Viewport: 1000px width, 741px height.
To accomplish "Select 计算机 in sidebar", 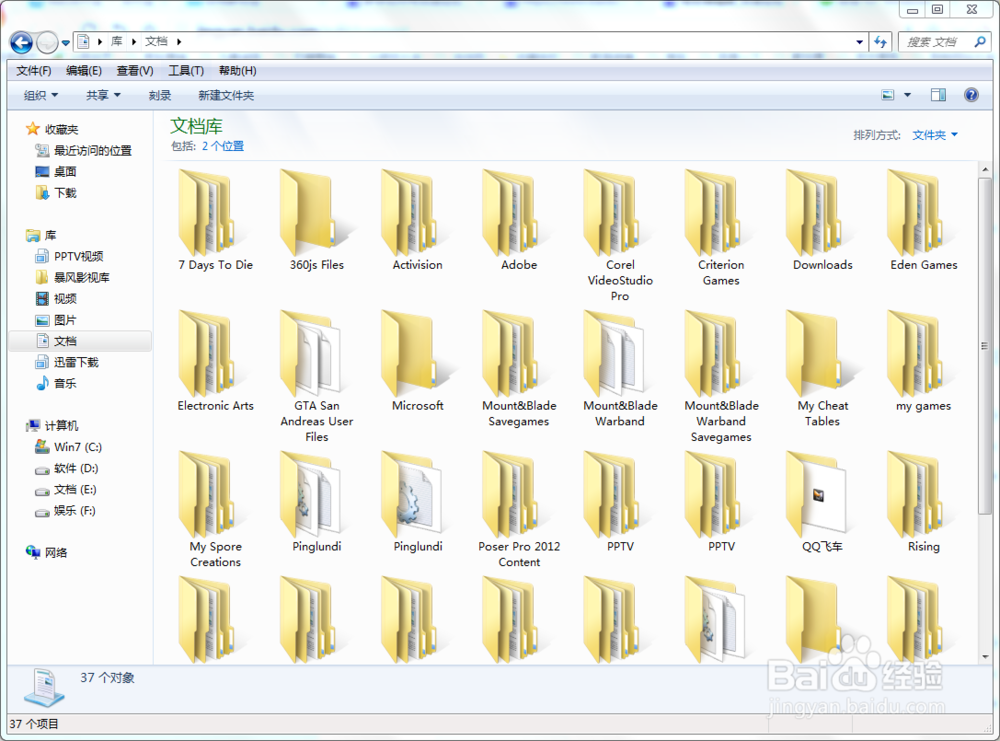I will point(52,425).
